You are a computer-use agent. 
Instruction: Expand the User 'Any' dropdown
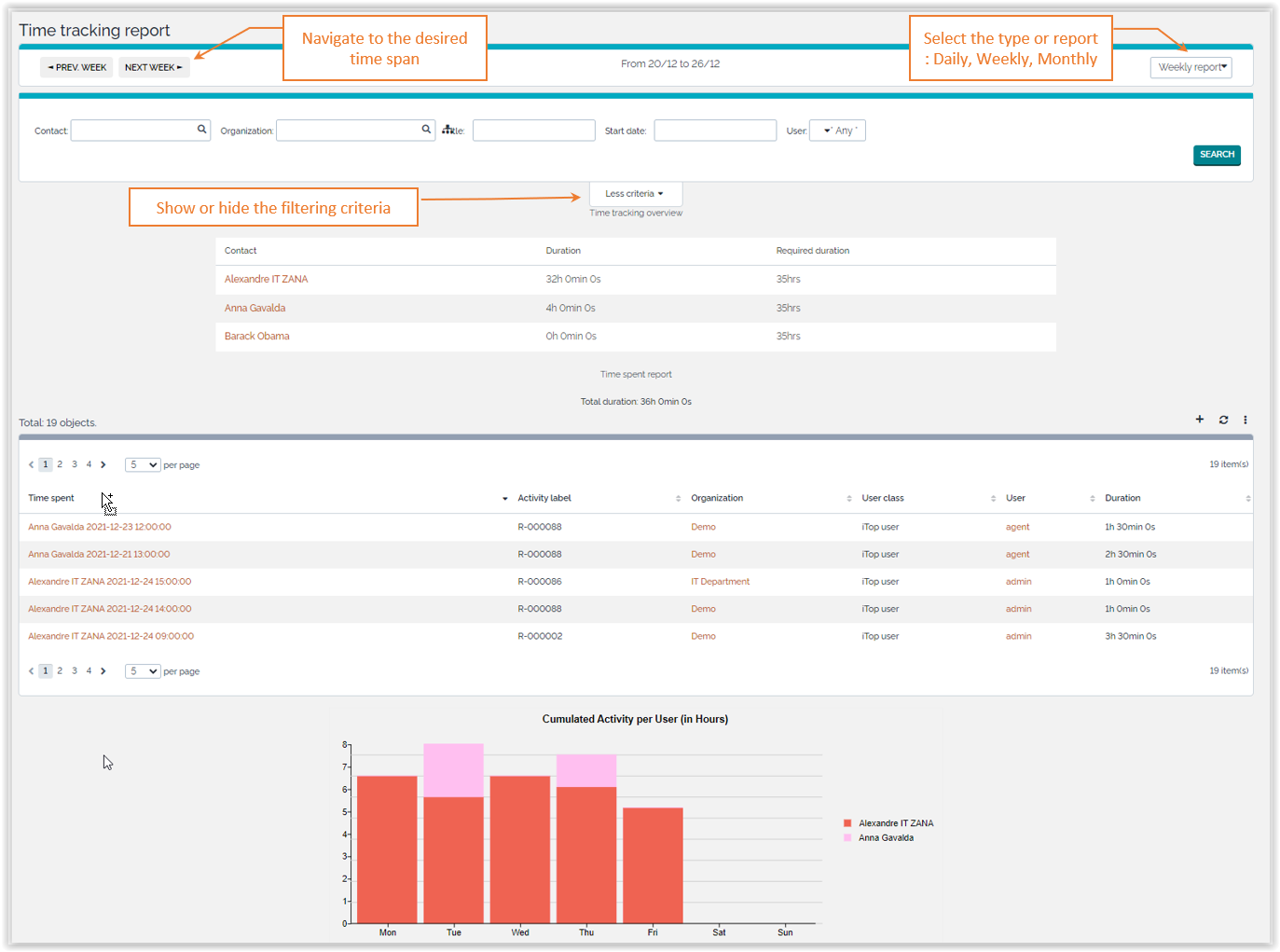click(837, 131)
